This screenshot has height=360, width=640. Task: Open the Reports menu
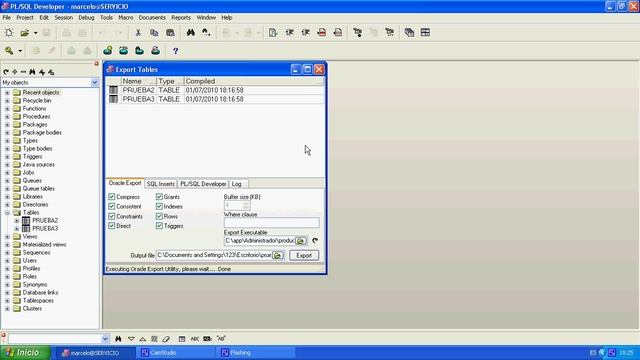(x=181, y=18)
